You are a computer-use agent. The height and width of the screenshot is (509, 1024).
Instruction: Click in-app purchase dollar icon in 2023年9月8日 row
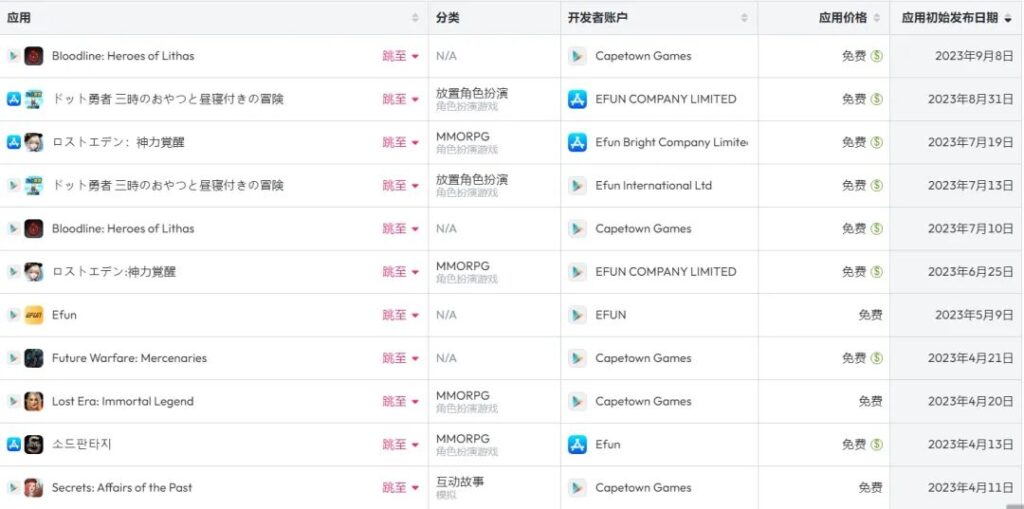(x=876, y=56)
